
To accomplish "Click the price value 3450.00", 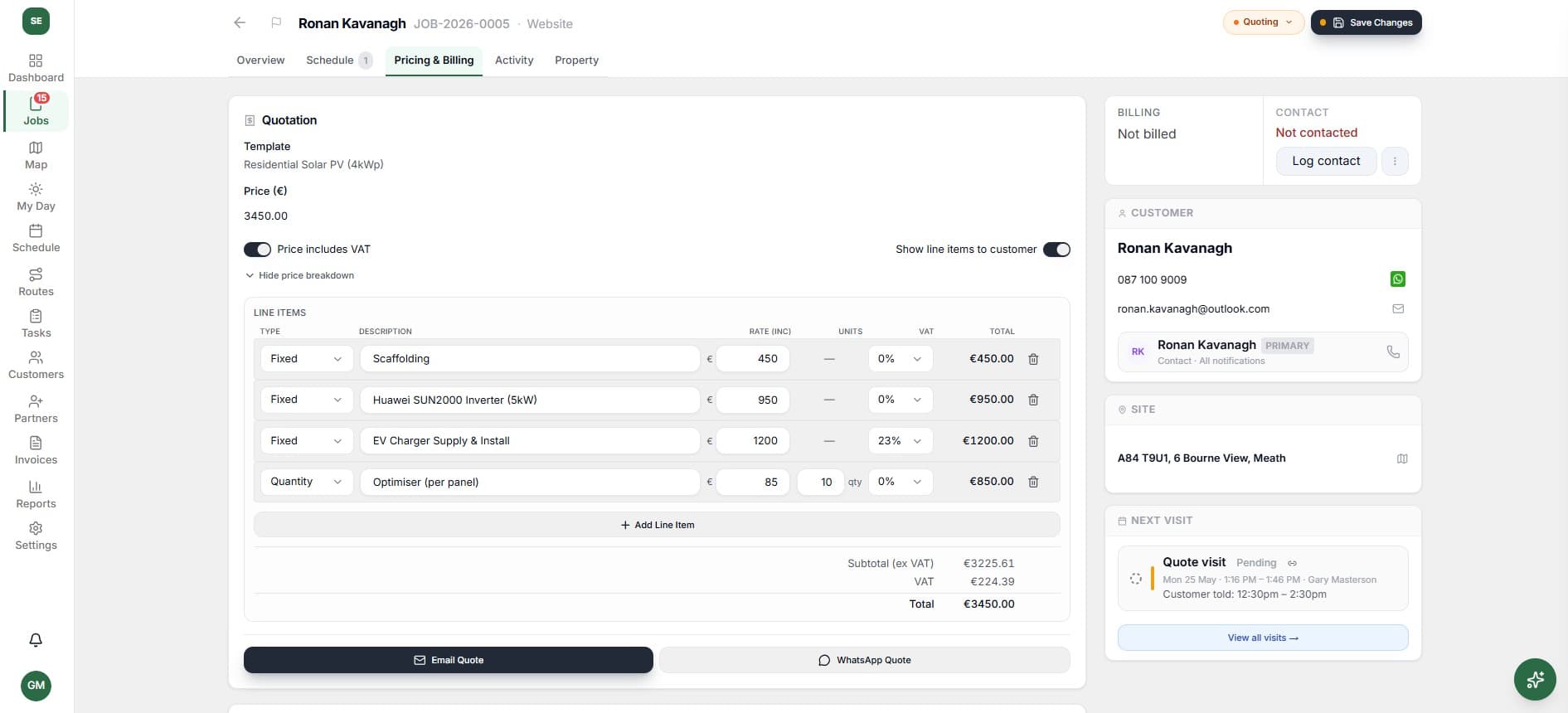I will click(x=265, y=216).
